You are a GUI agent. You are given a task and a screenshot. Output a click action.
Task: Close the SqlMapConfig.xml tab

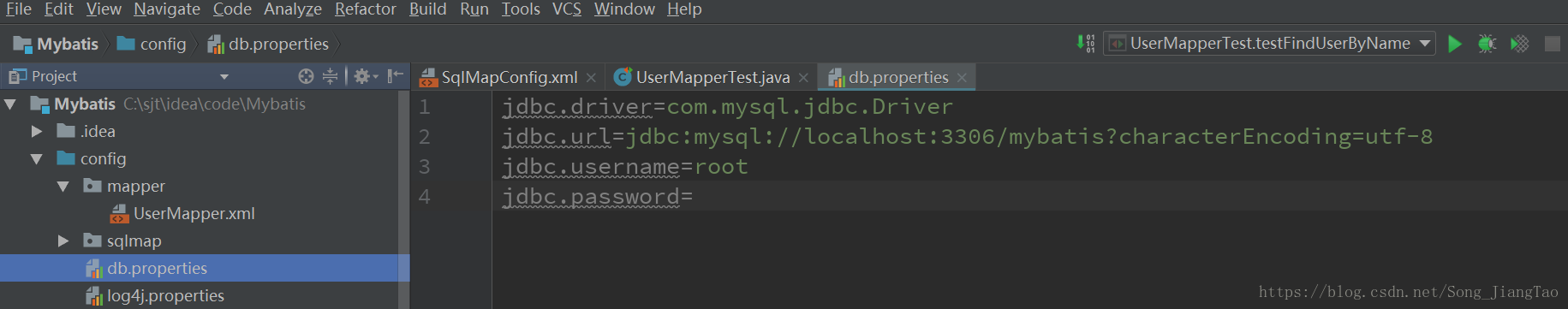[591, 78]
